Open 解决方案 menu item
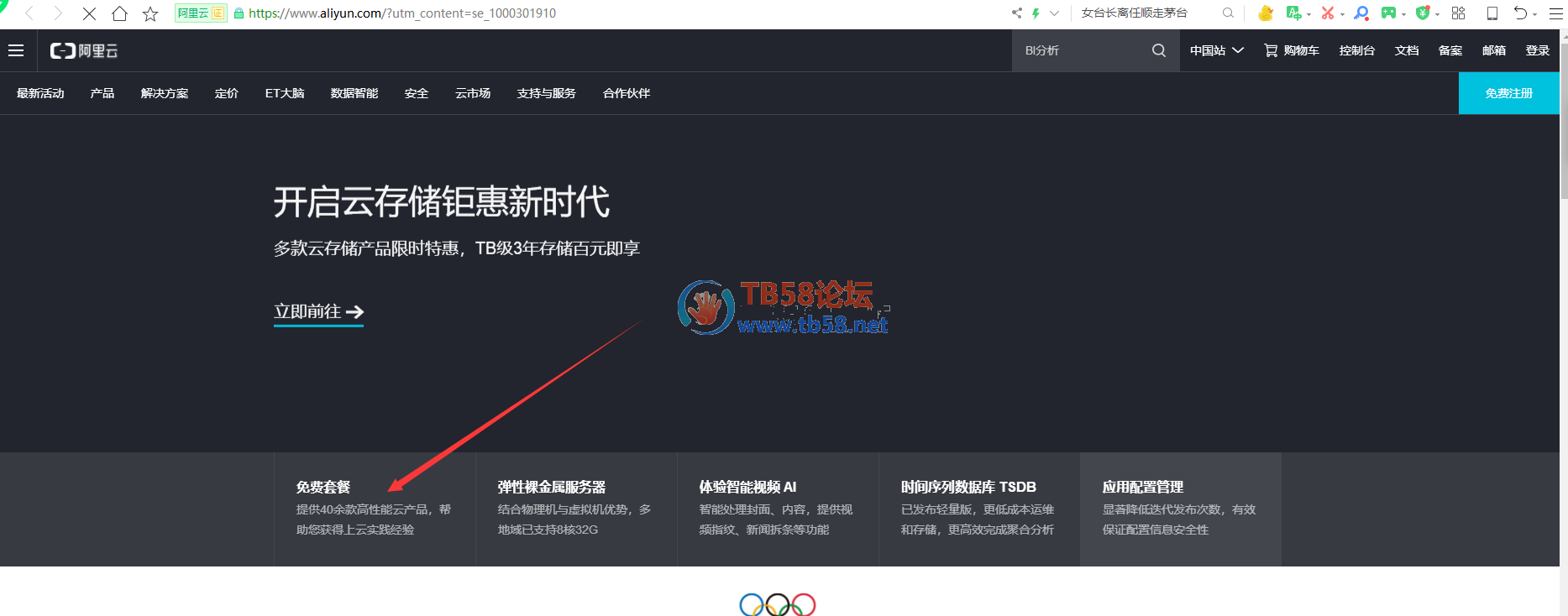 165,93
